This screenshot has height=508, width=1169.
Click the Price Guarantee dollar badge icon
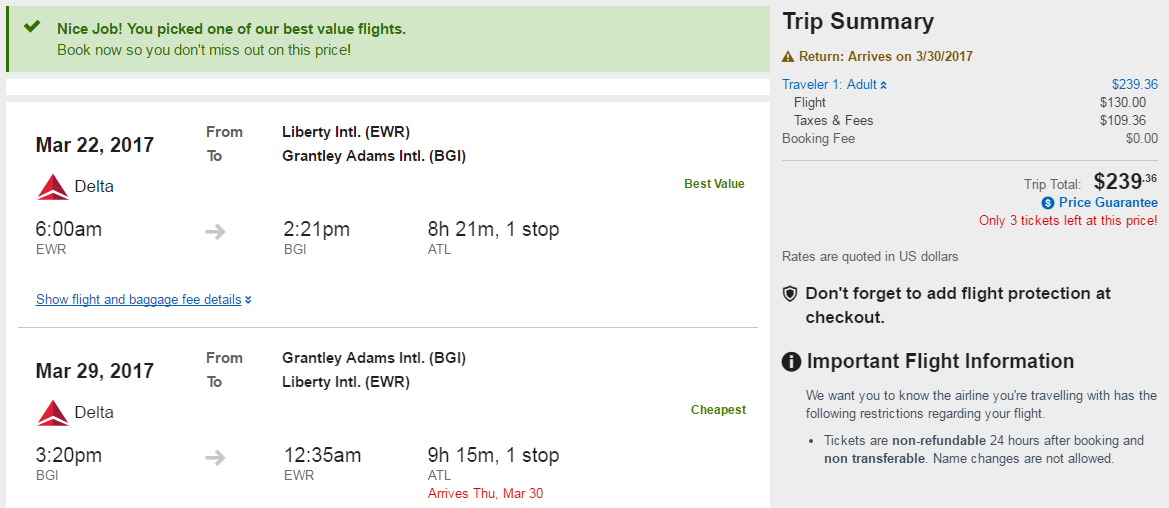(x=1048, y=203)
